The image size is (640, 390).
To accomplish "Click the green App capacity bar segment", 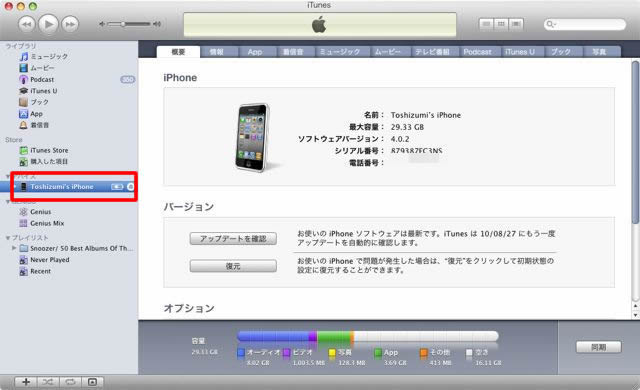I will click(x=333, y=336).
